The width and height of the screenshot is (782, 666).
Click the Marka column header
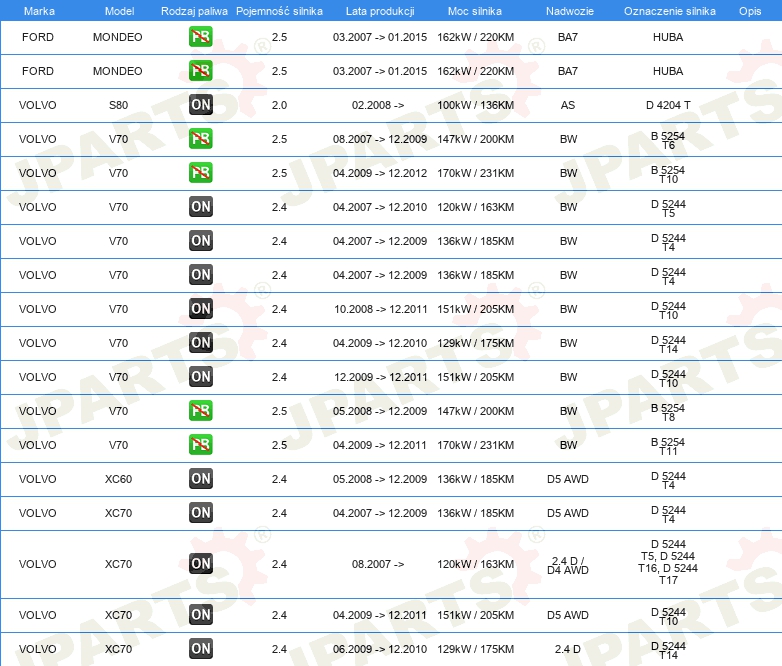[39, 11]
